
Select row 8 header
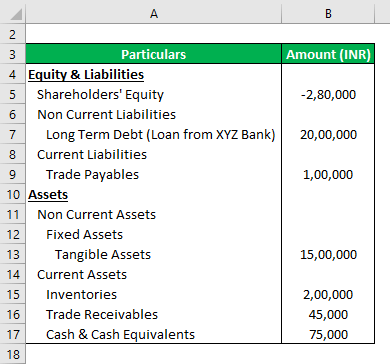(x=12, y=154)
